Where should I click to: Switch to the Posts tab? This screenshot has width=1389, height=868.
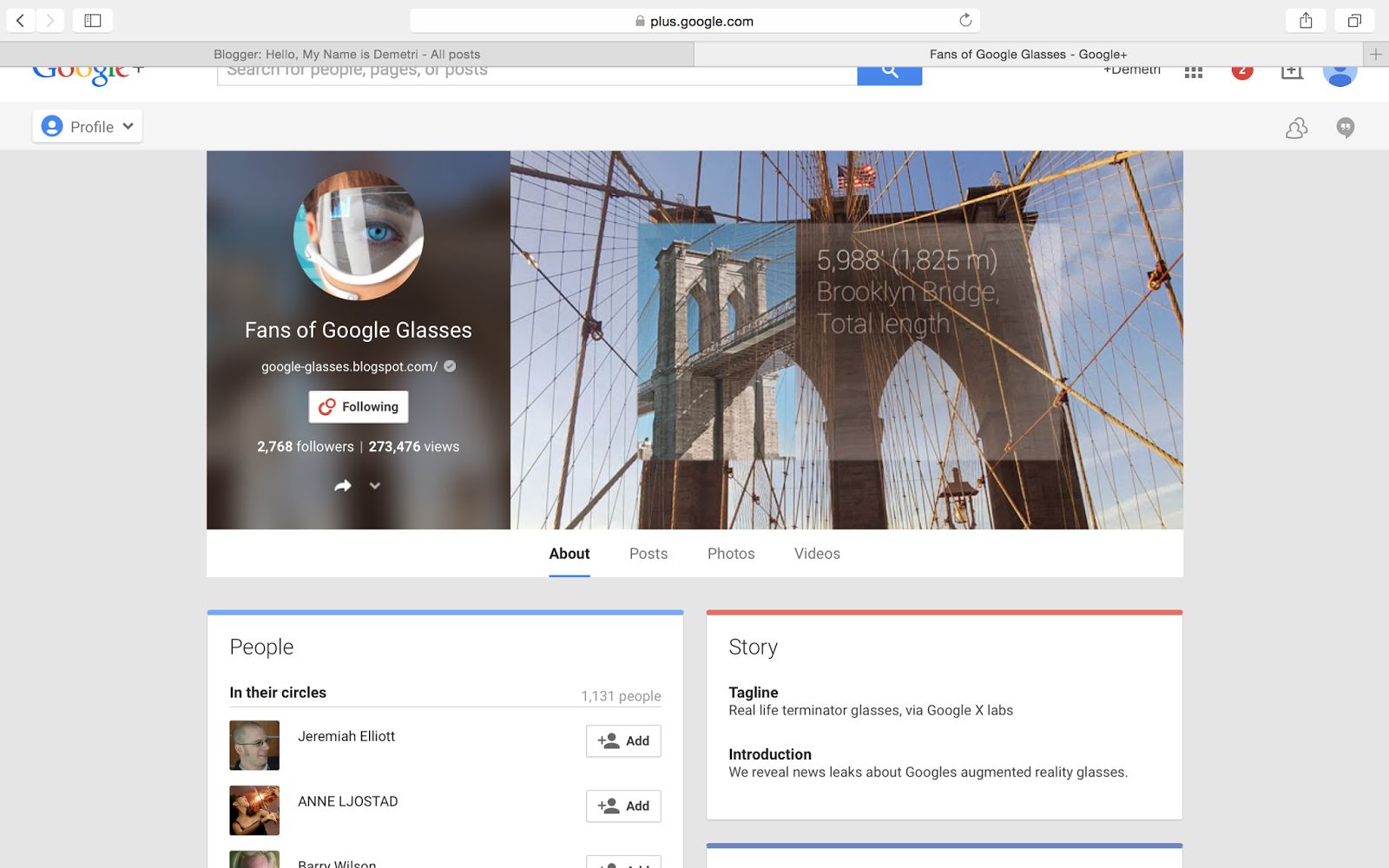click(x=648, y=554)
